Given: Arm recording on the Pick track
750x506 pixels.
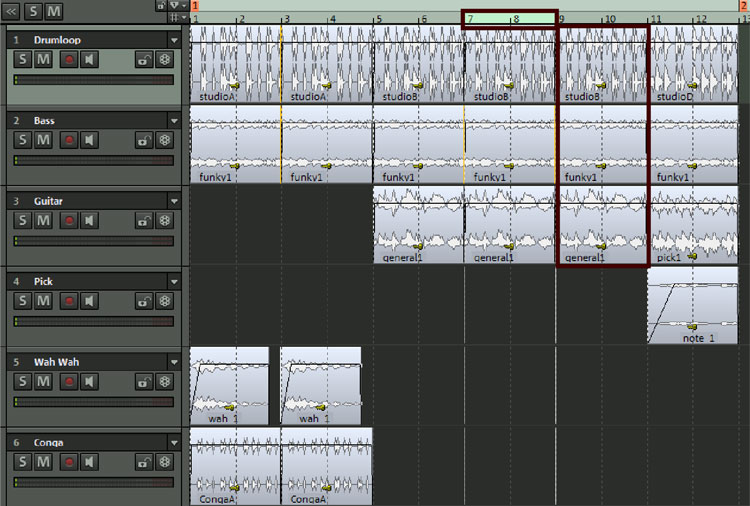Looking at the screenshot, I should [69, 301].
